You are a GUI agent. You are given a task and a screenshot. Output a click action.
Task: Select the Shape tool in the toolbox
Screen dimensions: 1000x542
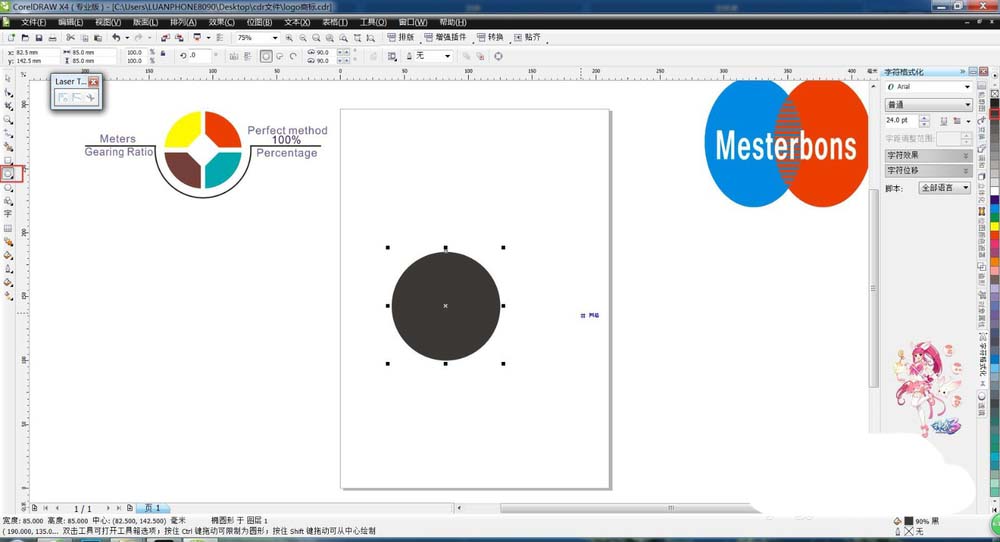point(8,92)
